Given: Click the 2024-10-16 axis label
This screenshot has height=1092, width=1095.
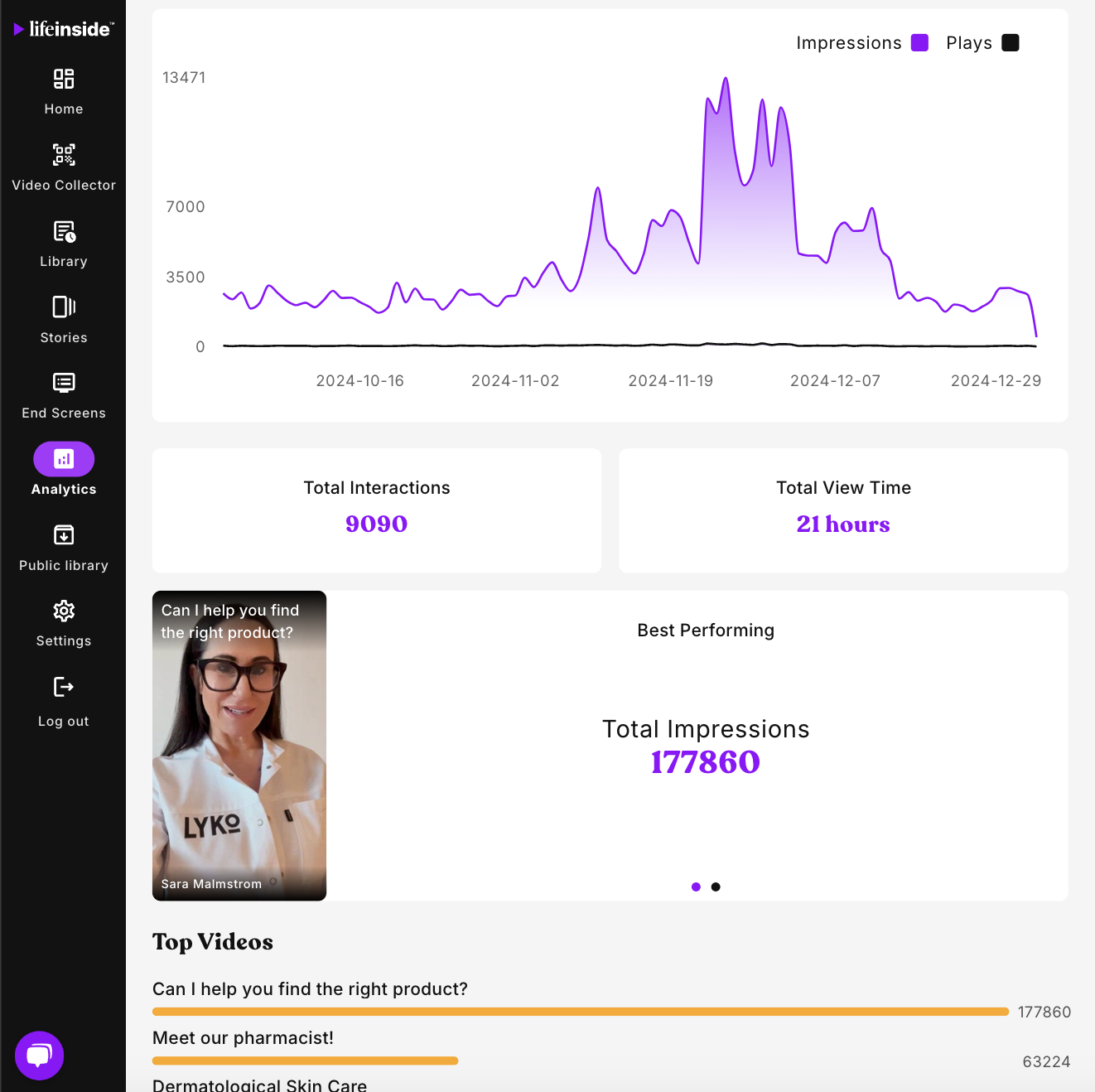Looking at the screenshot, I should (x=360, y=381).
